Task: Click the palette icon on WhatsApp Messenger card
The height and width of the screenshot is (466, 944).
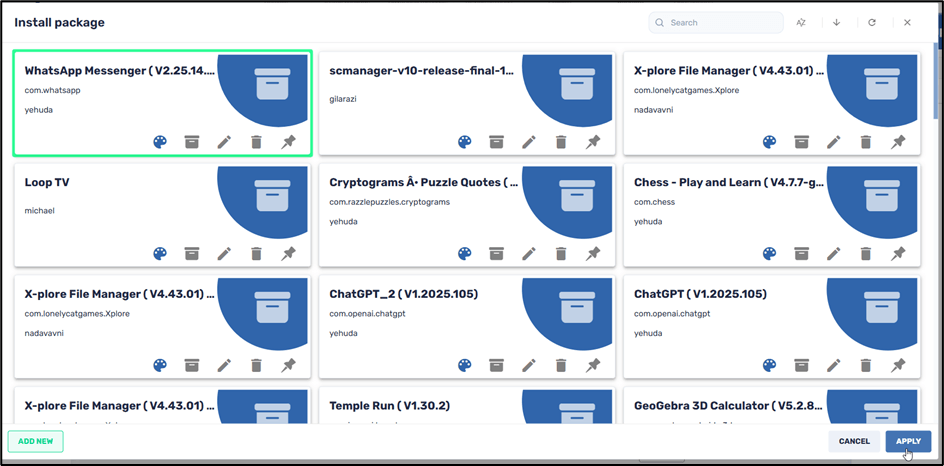Action: [x=160, y=142]
